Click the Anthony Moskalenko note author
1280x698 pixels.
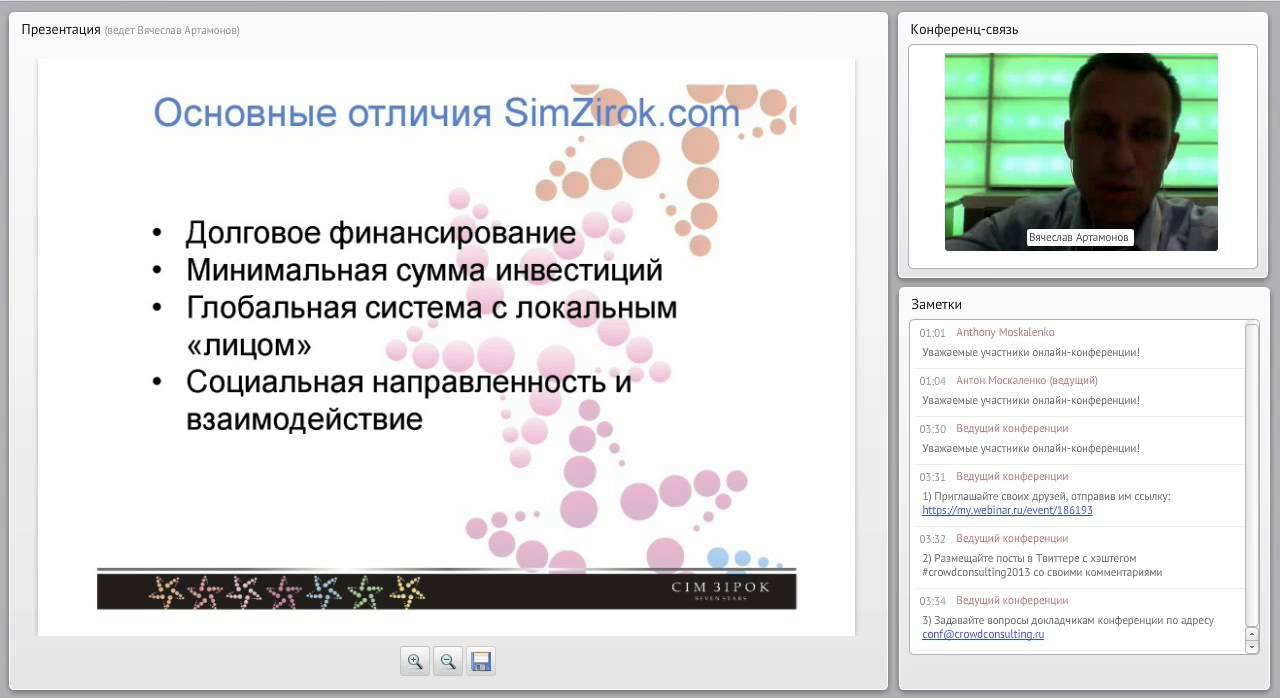[1005, 332]
